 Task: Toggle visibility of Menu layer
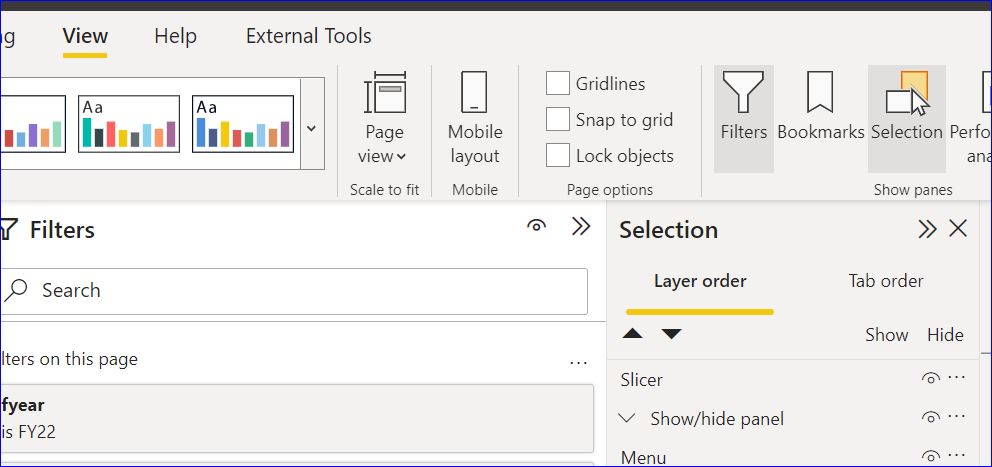point(930,456)
